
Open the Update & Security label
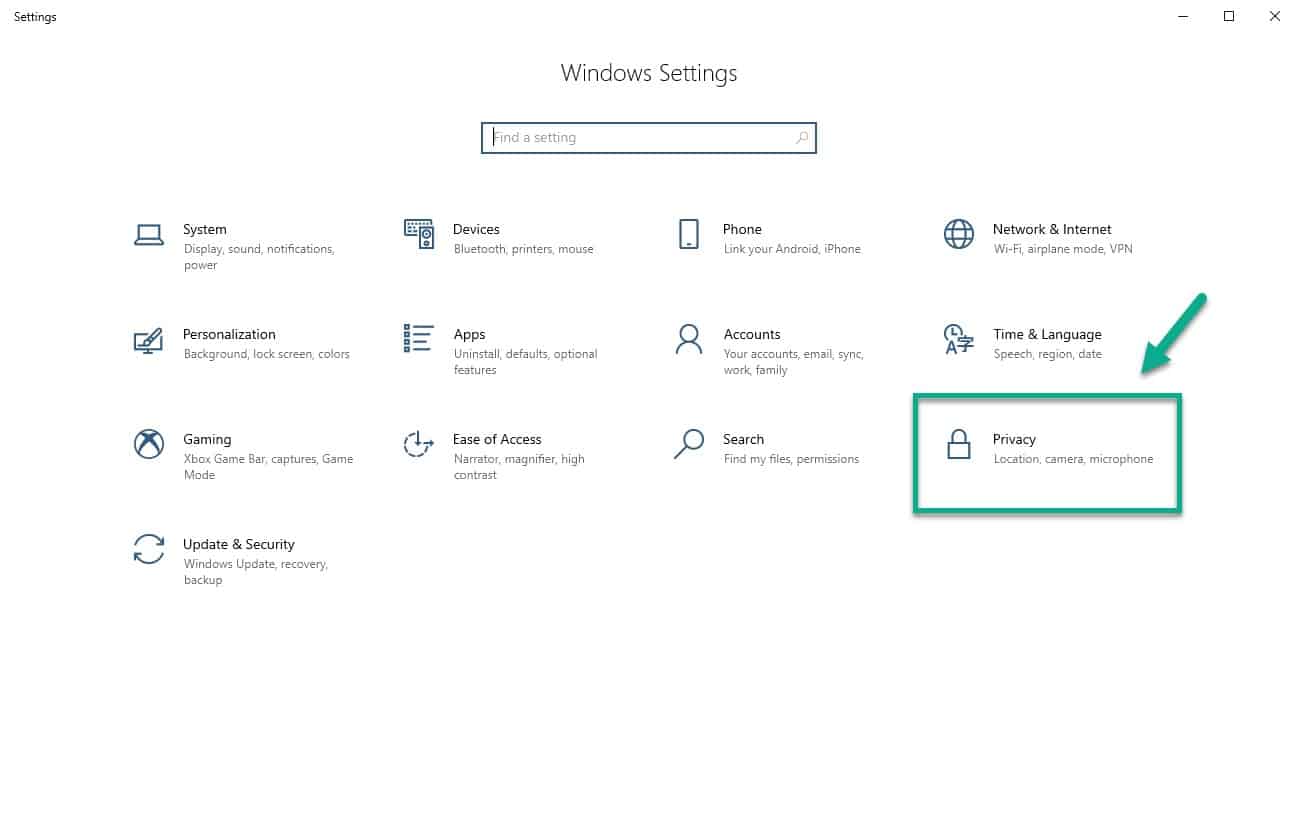pyautogui.click(x=239, y=544)
